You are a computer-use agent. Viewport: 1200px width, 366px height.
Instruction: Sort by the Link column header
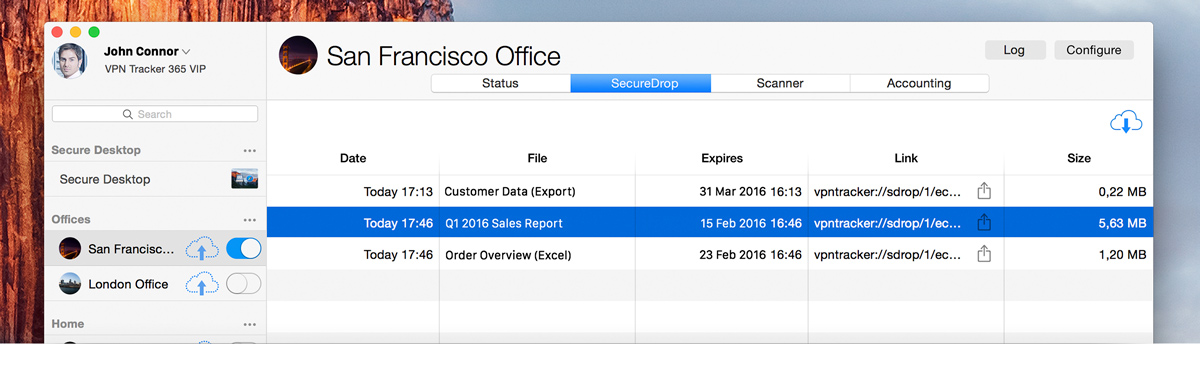[906, 158]
